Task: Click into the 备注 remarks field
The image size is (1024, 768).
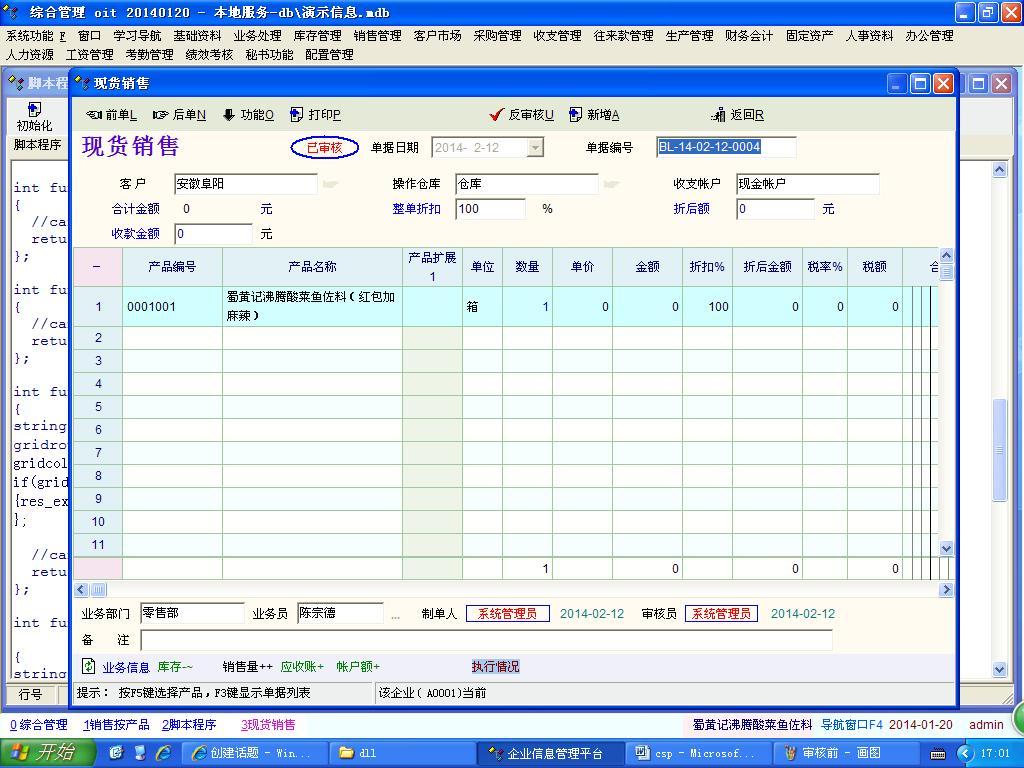Action: pos(486,640)
